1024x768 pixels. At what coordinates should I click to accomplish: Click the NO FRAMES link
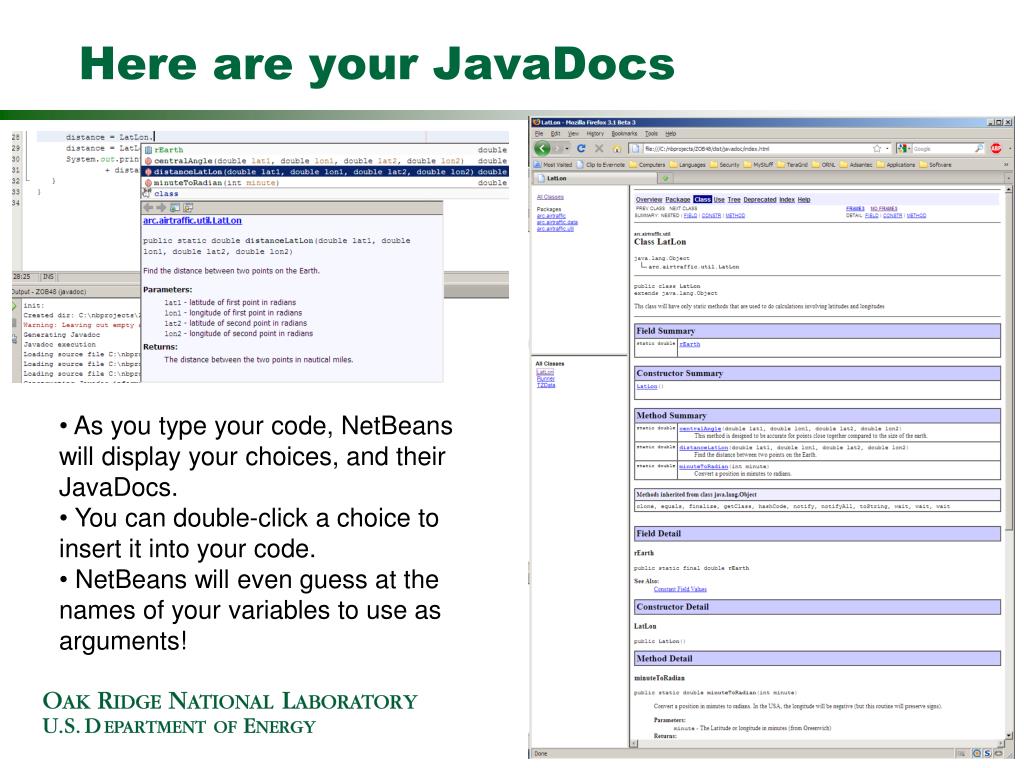tap(884, 208)
